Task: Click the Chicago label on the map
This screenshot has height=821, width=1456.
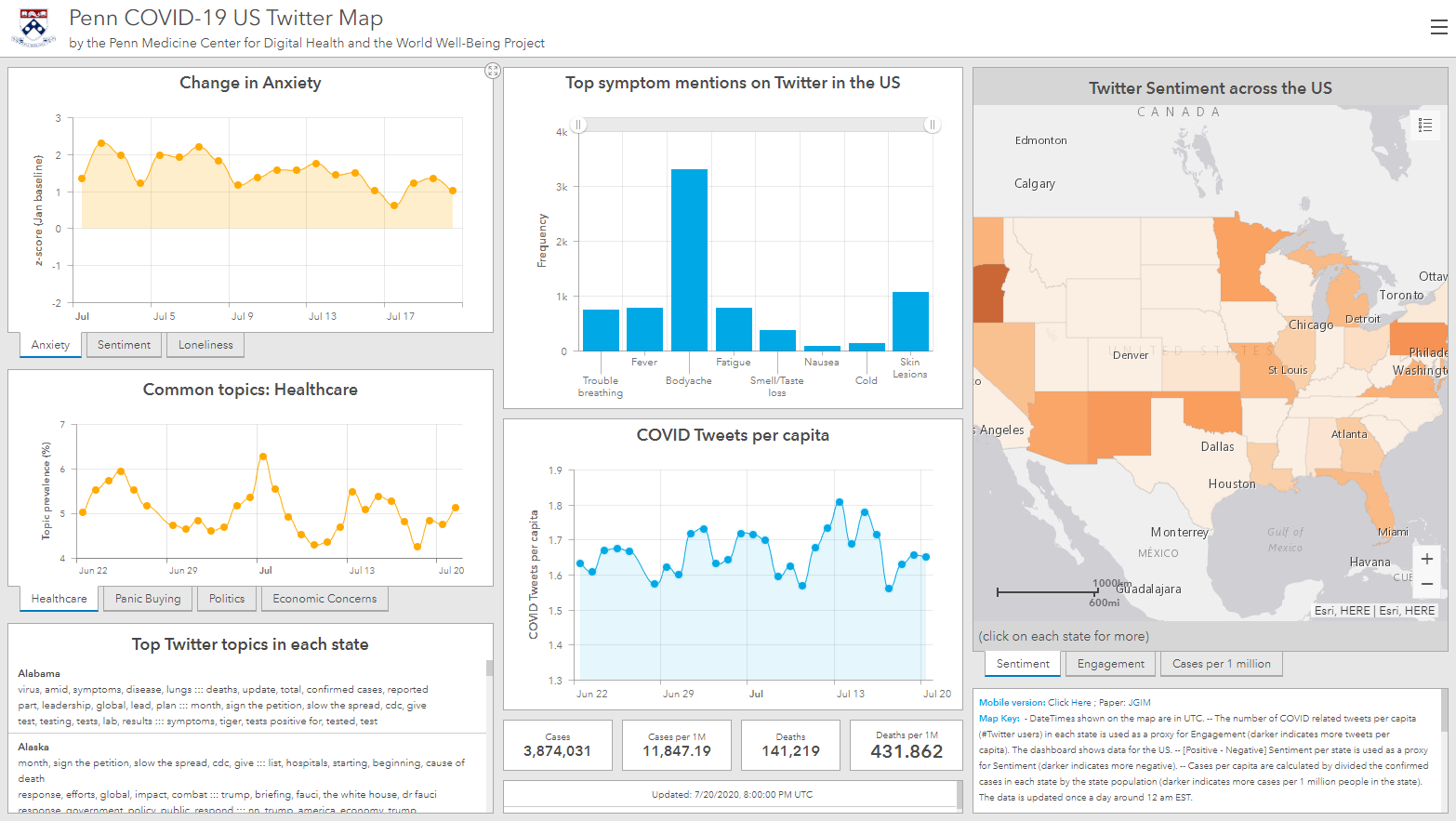Action: (1311, 325)
